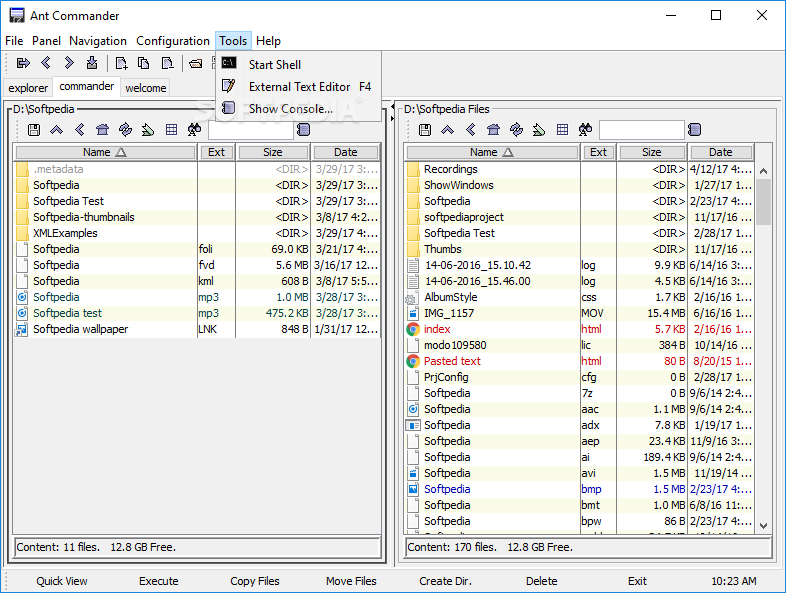
Task: Select Softpedia wallpaper LNK file
Action: (x=197, y=329)
